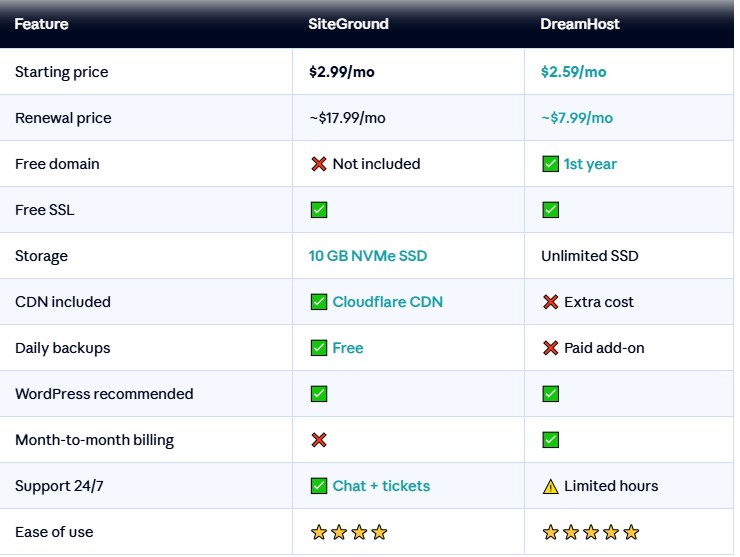Click the 'Cloudflare CDN' text
Viewport: 740px width, 557px height.
(388, 302)
